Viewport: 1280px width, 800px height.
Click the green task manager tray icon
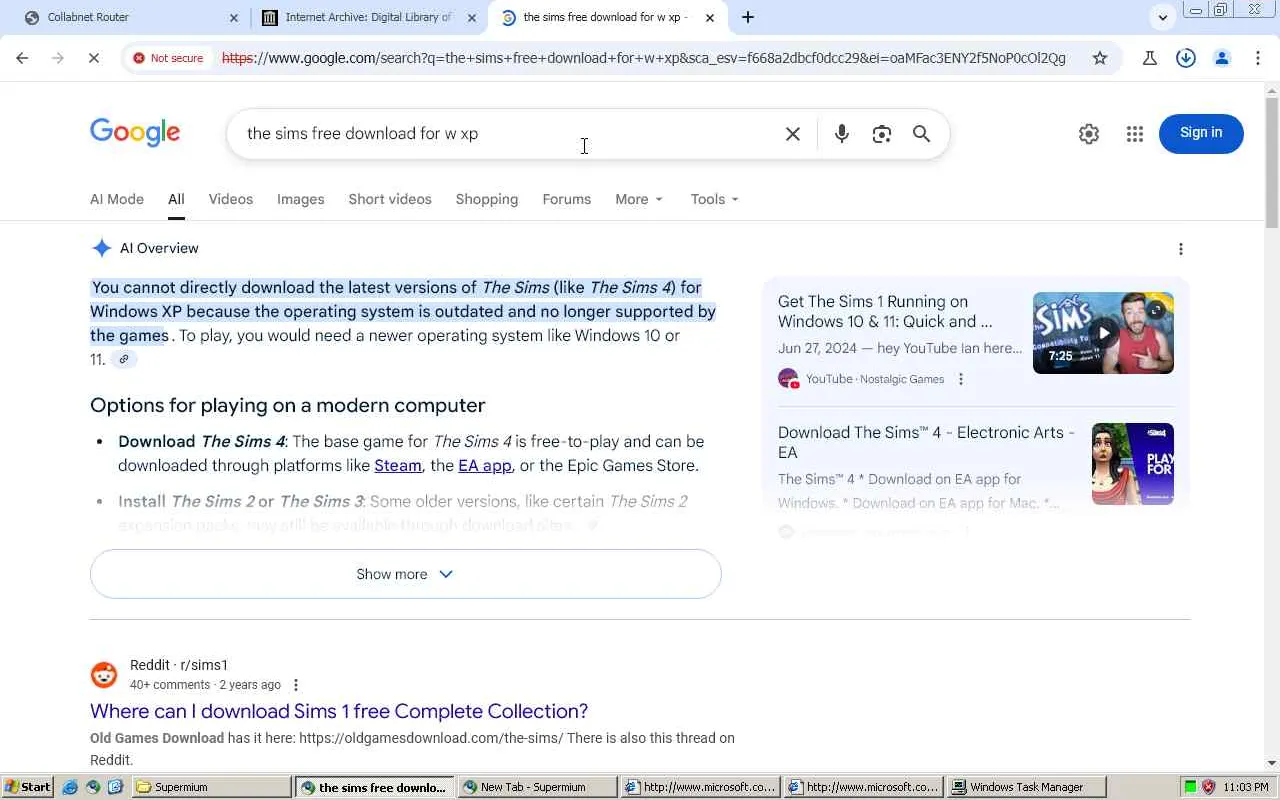point(1190,787)
